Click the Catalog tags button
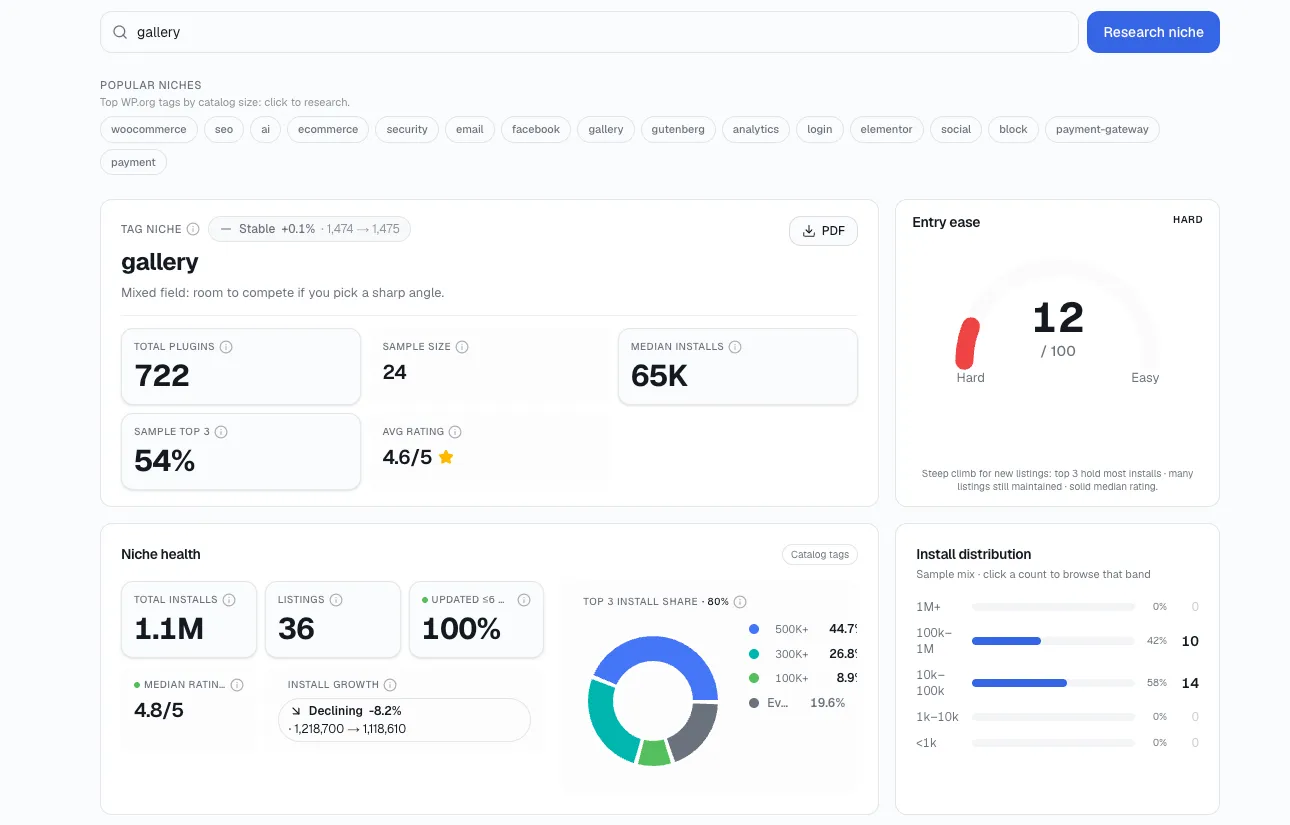 coord(819,555)
